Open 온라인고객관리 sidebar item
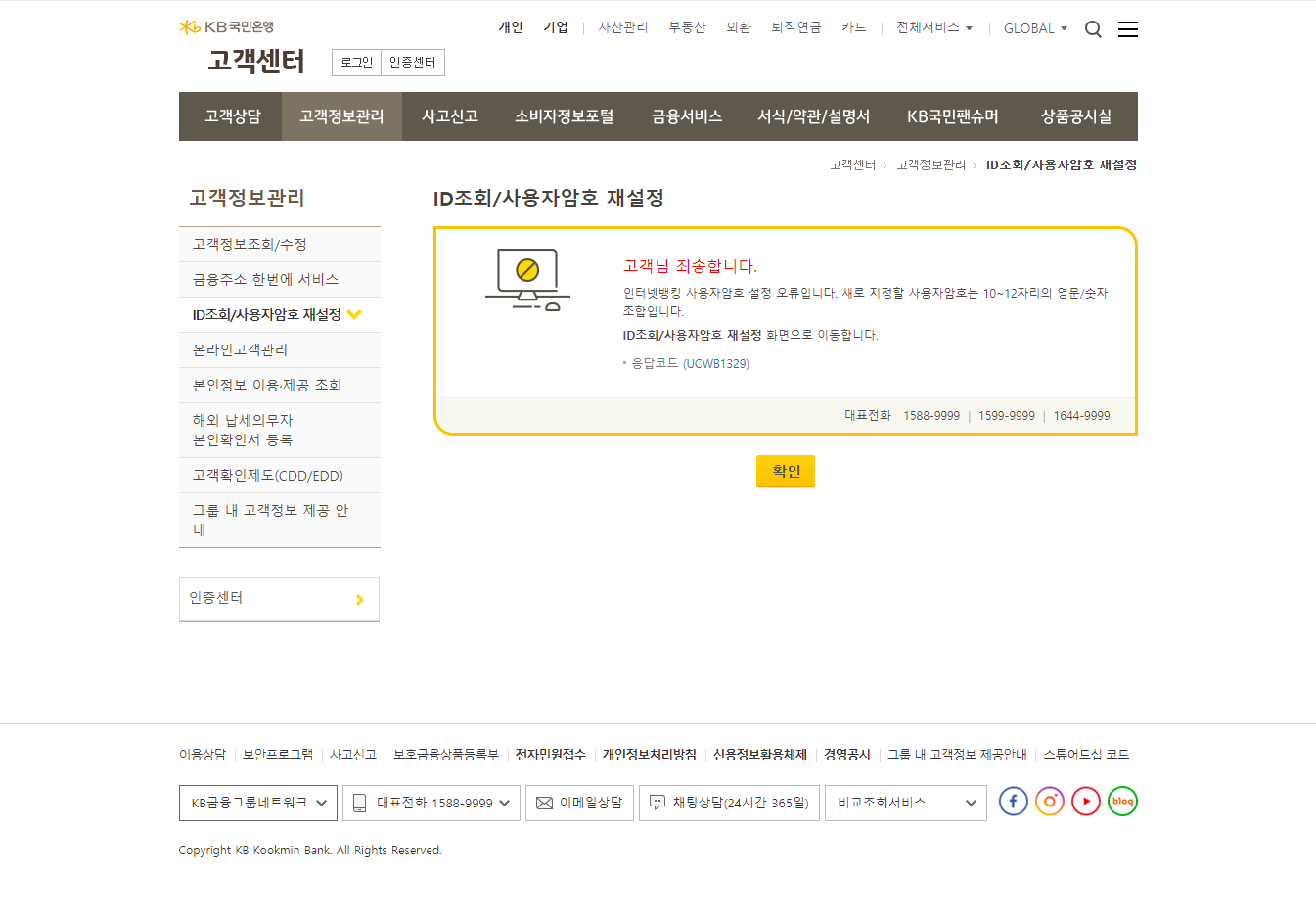This screenshot has height=921, width=1316. click(x=280, y=350)
